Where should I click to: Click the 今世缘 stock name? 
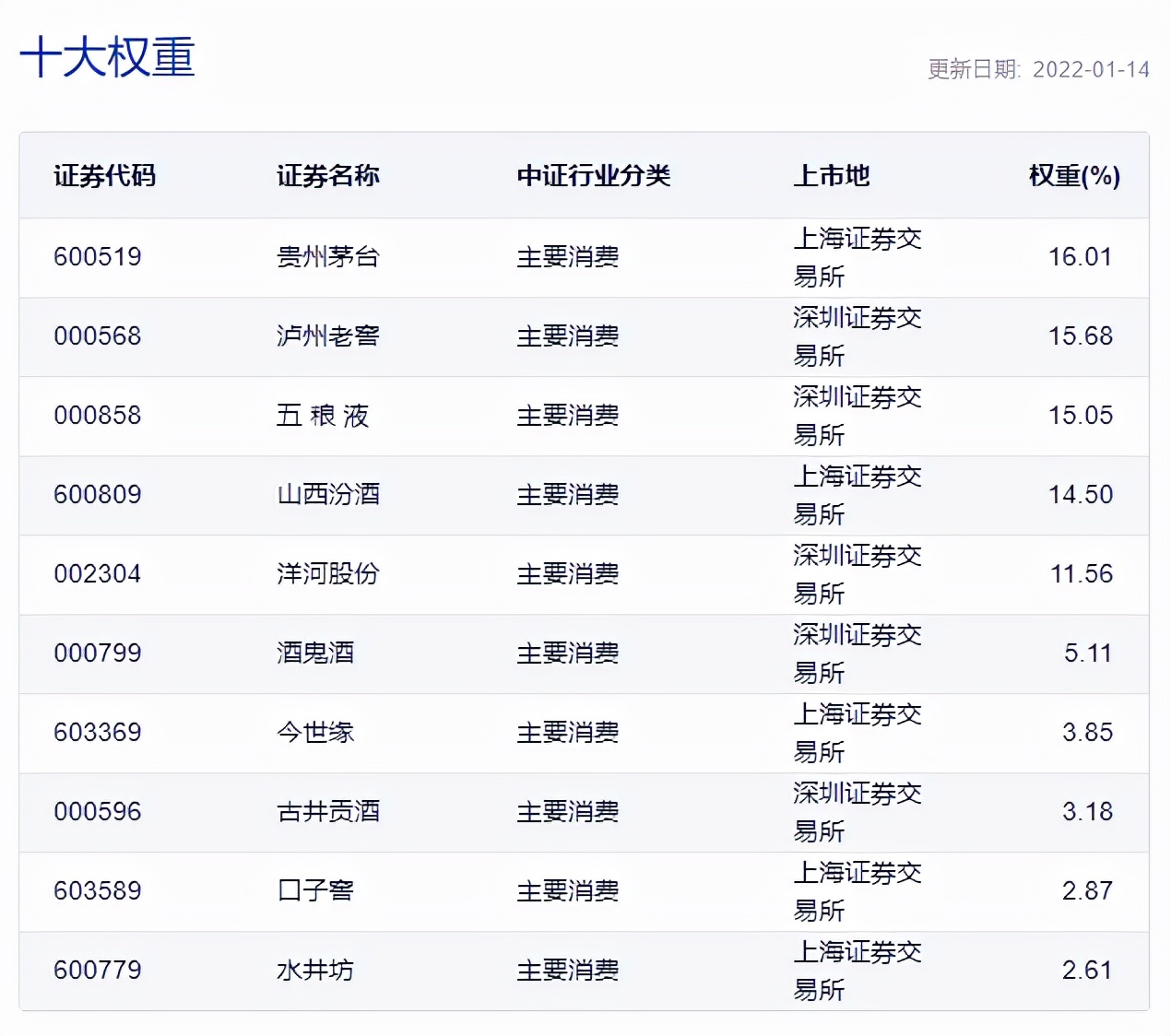[313, 733]
